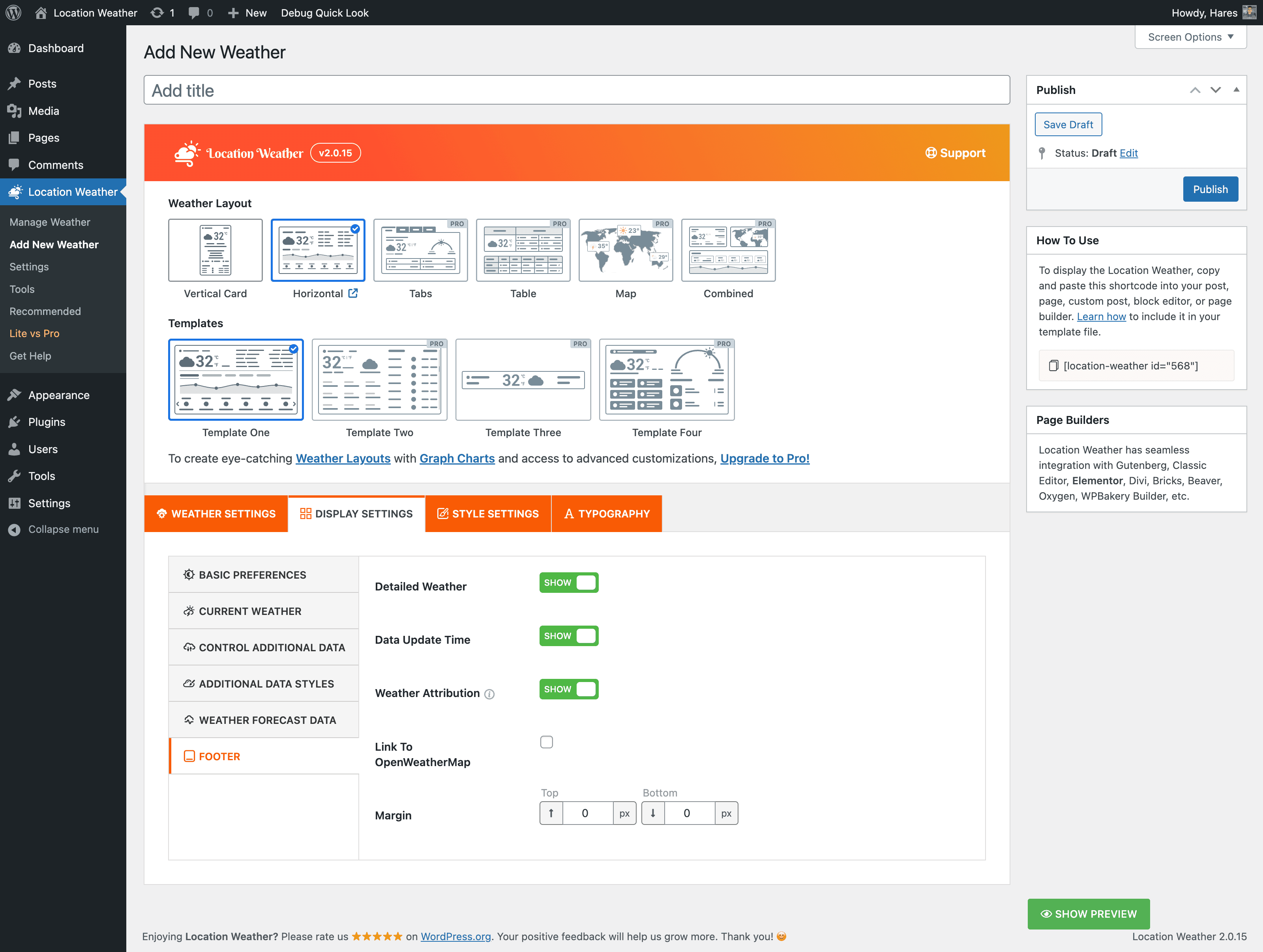Click the Add title input field

577,90
